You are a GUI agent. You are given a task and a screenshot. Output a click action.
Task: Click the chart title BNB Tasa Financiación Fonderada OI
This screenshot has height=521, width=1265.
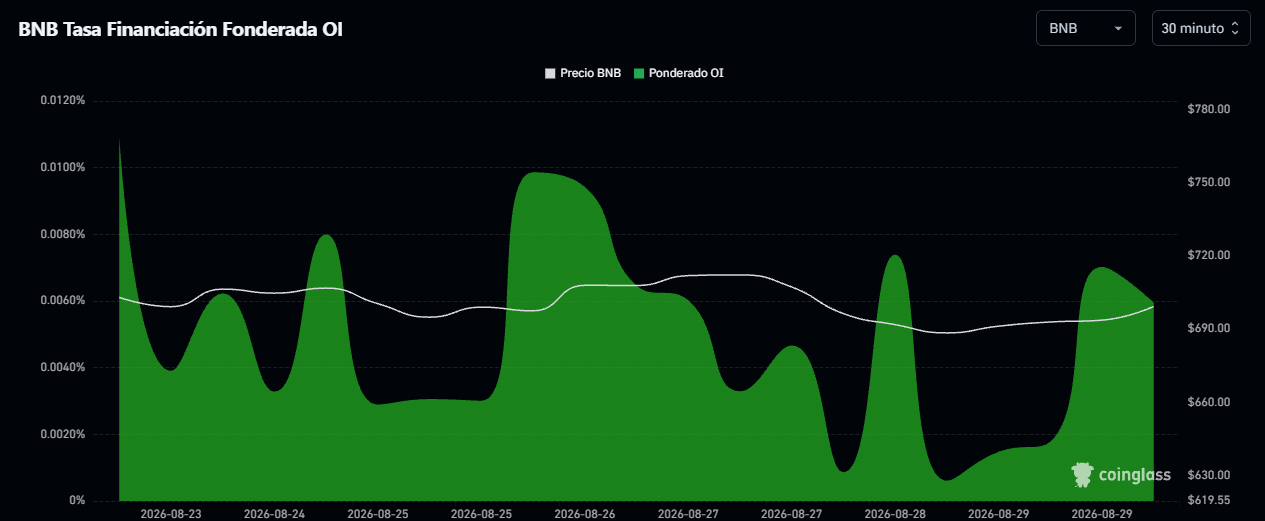(181, 29)
